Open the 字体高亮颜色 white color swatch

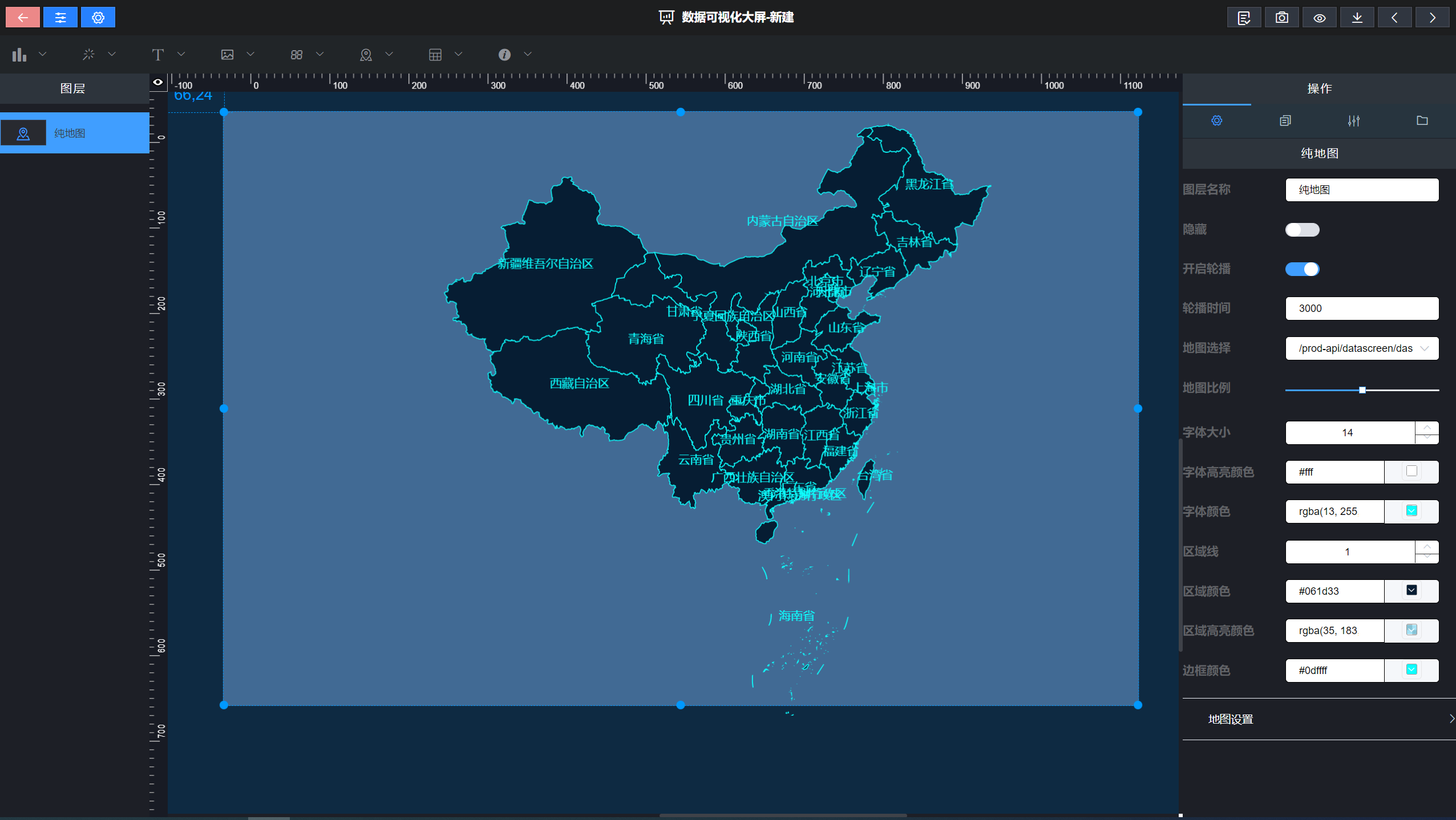tap(1411, 472)
